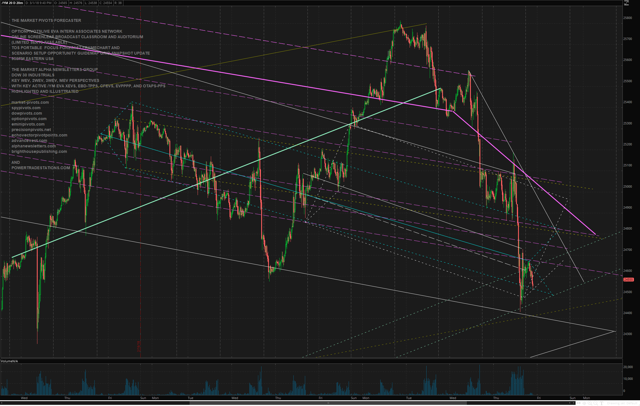Click the left arrow beside the scrollbar right arrow
Screen dimensions: 640x406
[x=570, y=403]
